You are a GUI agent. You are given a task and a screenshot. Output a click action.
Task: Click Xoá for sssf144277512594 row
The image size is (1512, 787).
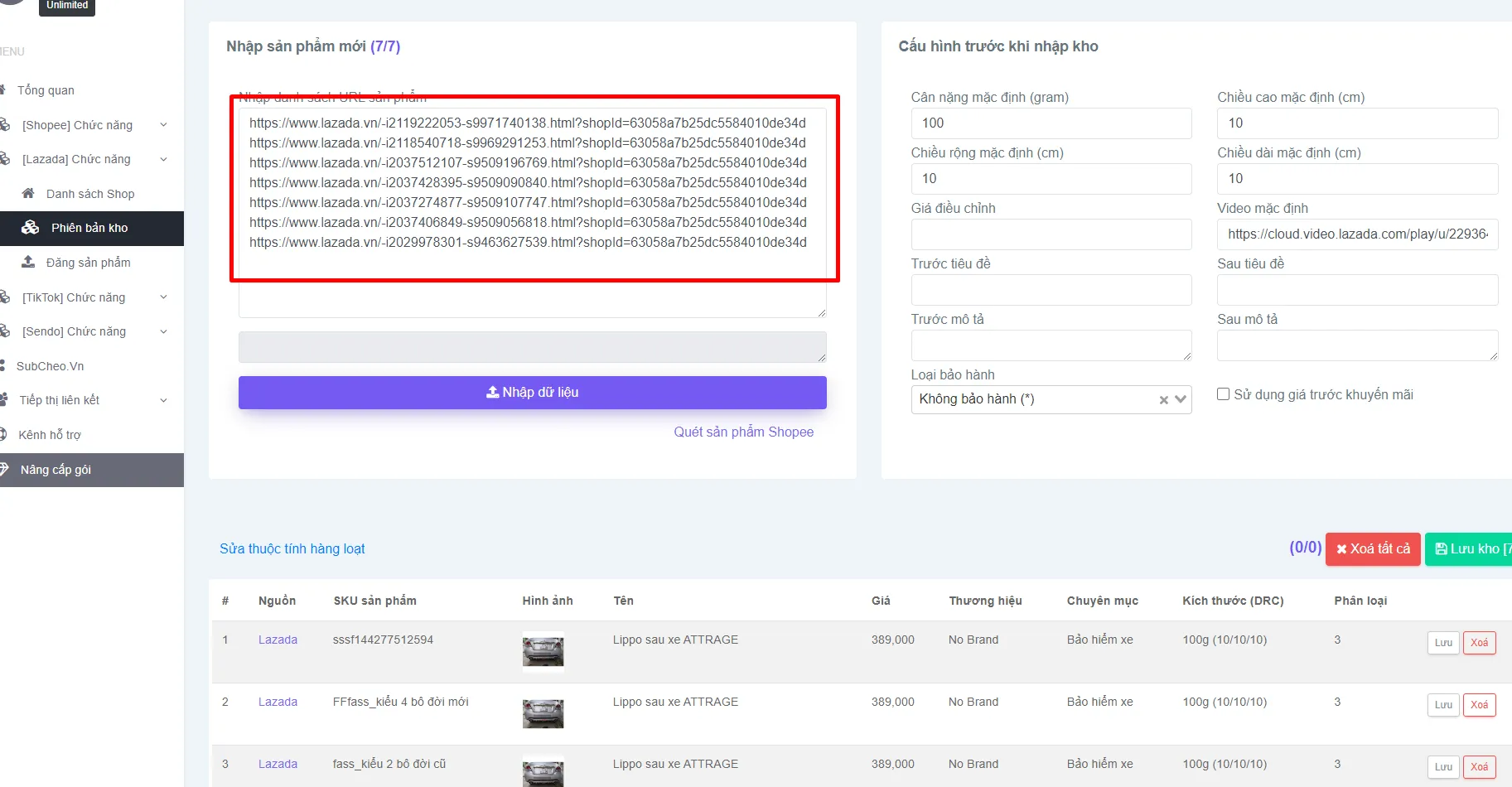coord(1480,643)
